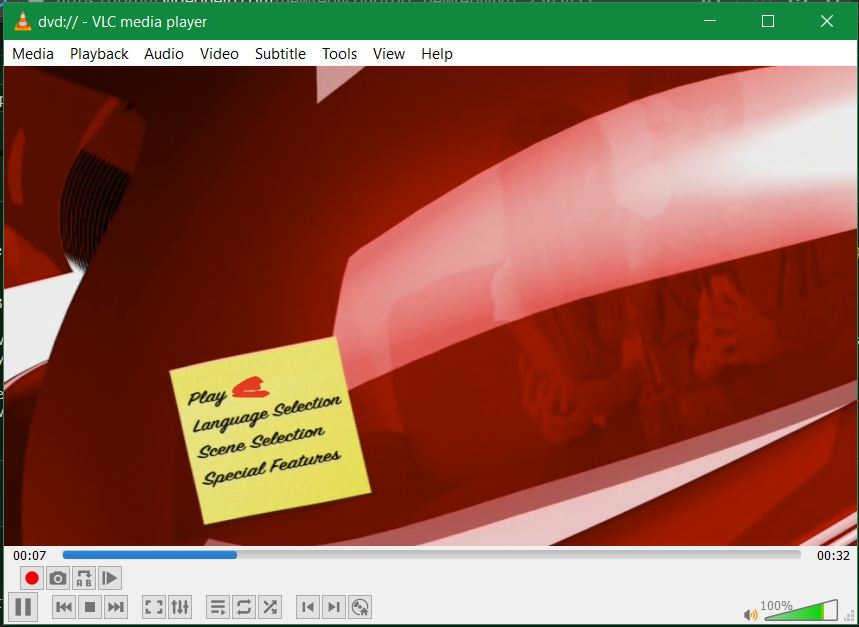The image size is (859, 627).
Task: Go to next DVD chapter
Action: point(334,607)
